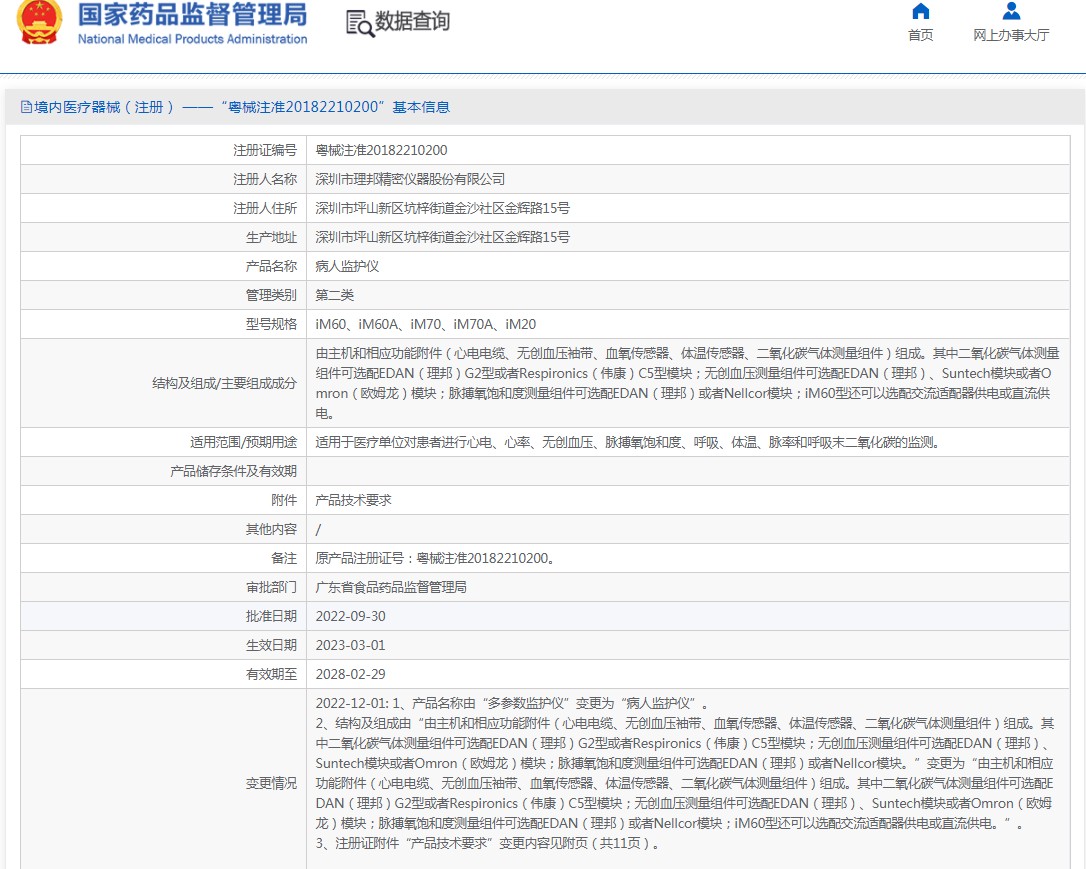This screenshot has width=1086, height=869.
Task: Click the 管理类别 label
Action: tap(271, 296)
